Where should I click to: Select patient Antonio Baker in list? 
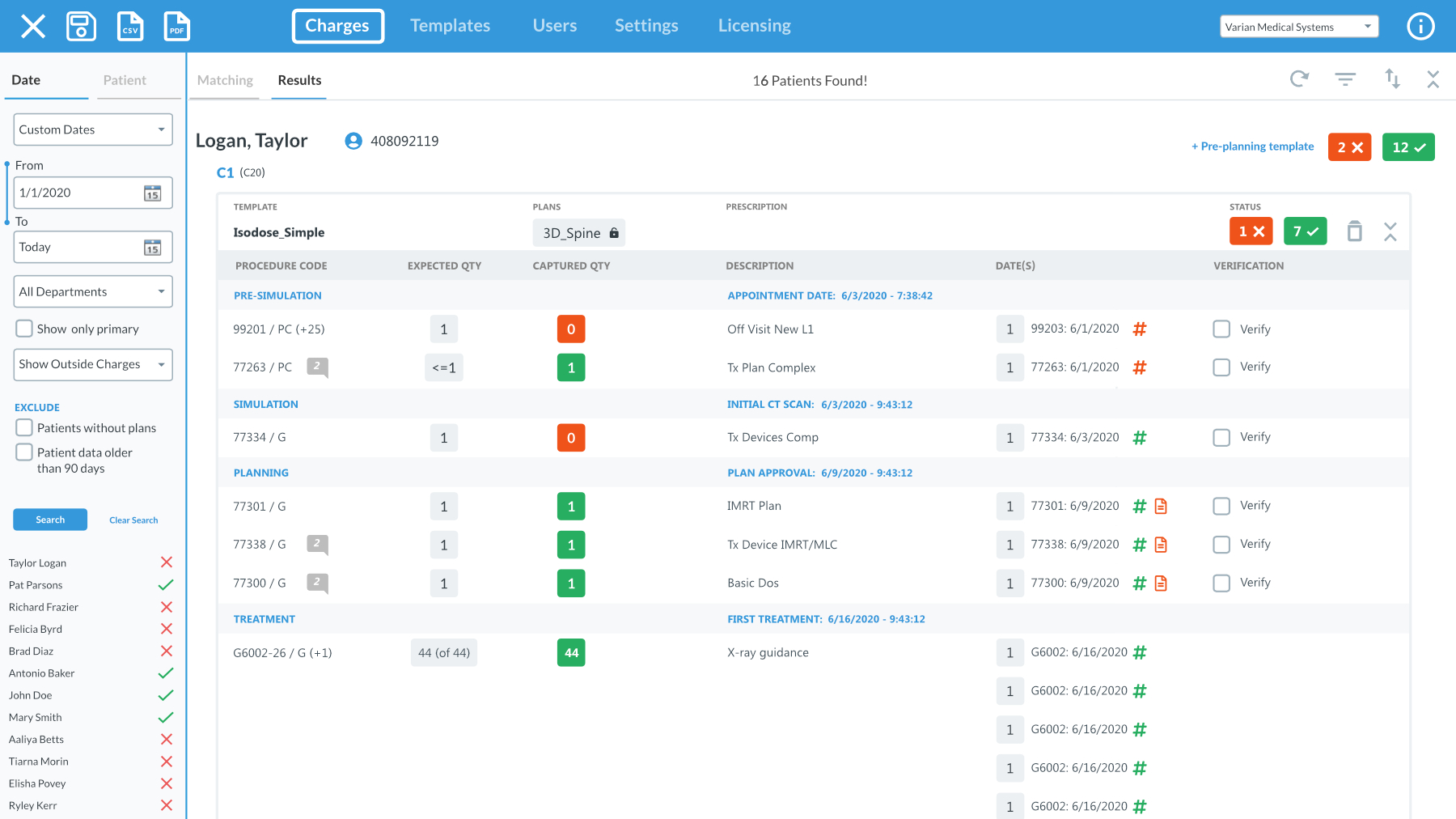pyautogui.click(x=91, y=673)
